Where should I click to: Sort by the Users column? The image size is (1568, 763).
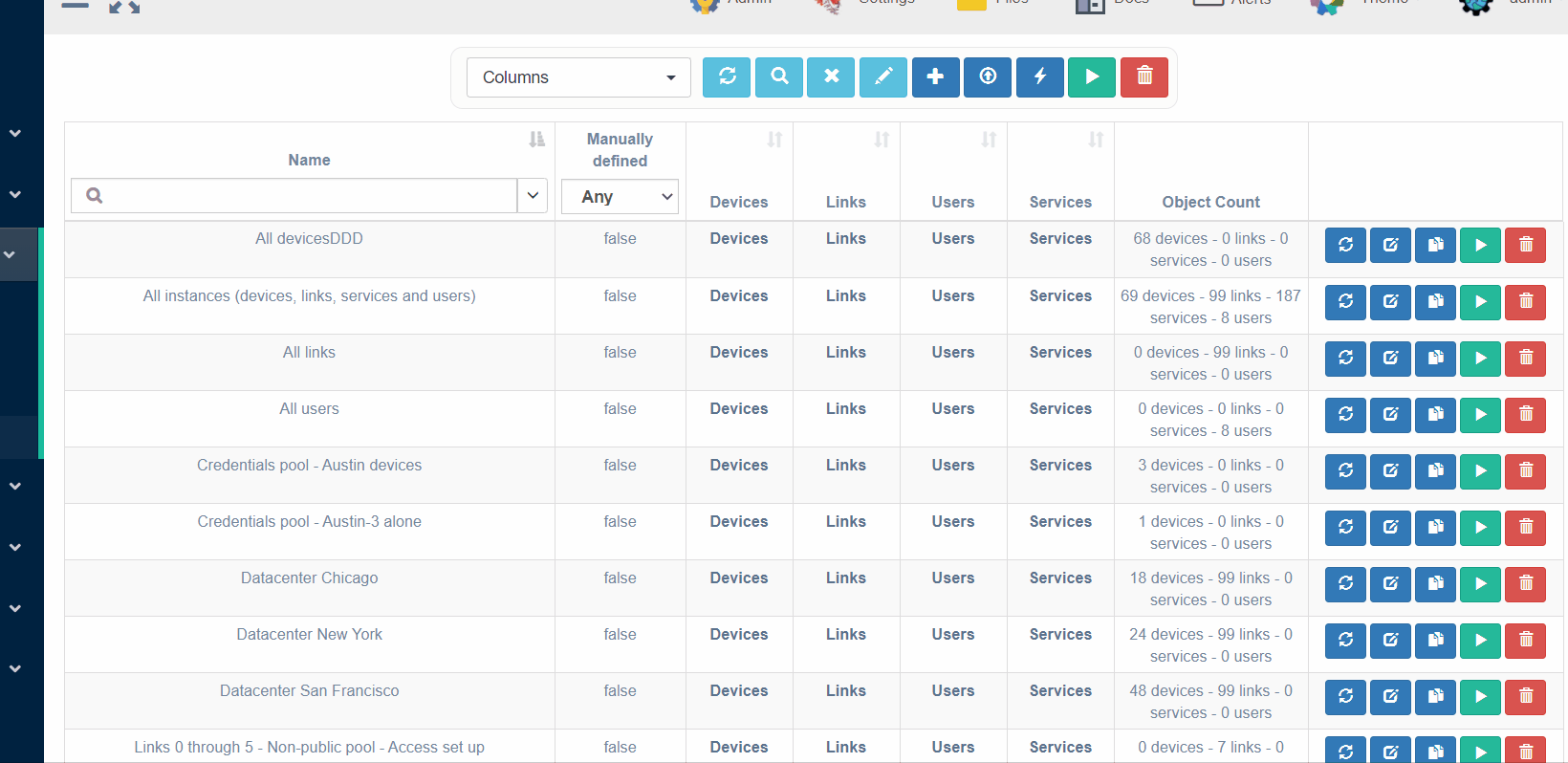point(989,140)
